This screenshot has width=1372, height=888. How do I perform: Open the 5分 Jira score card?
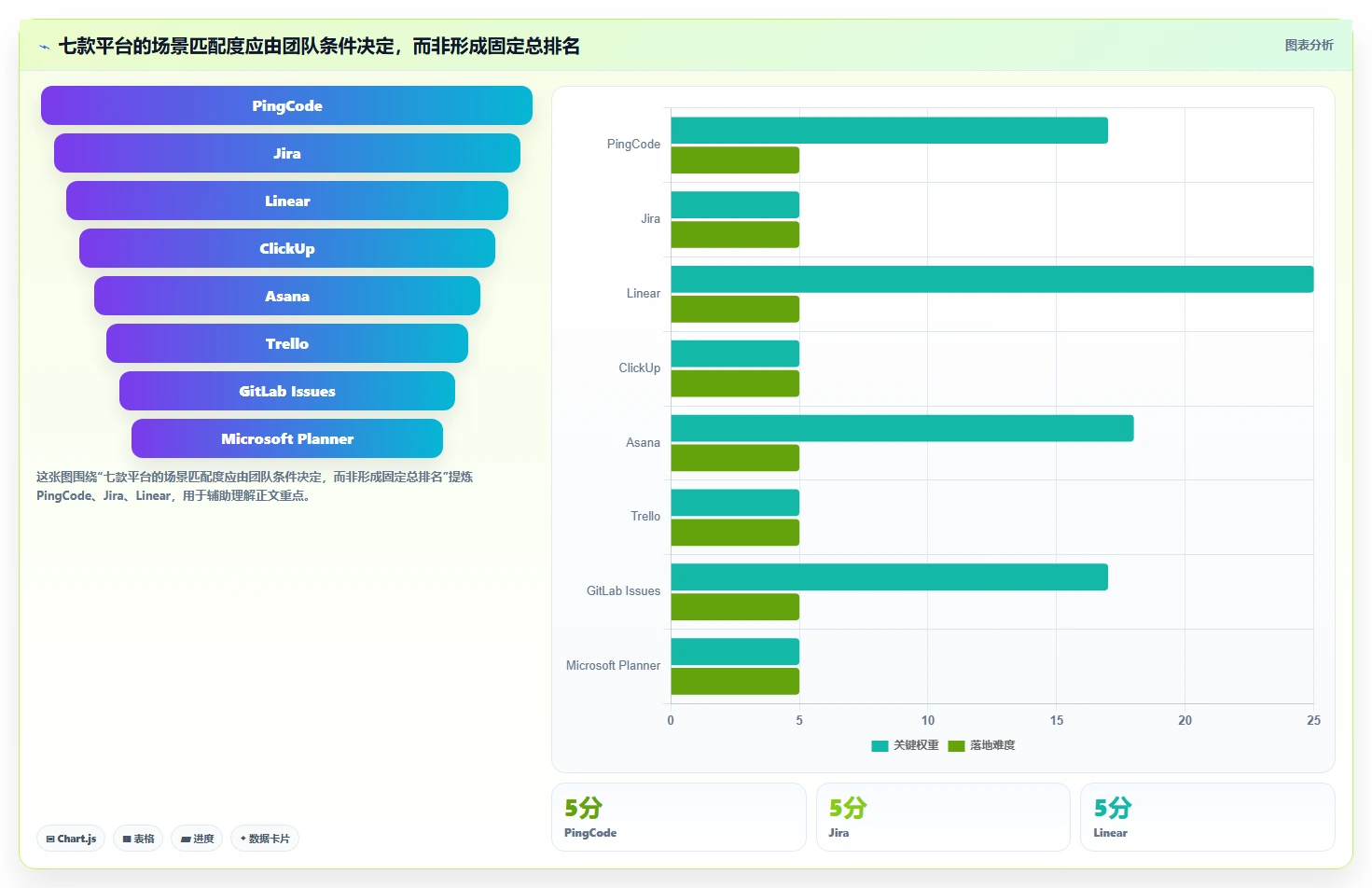tap(943, 817)
